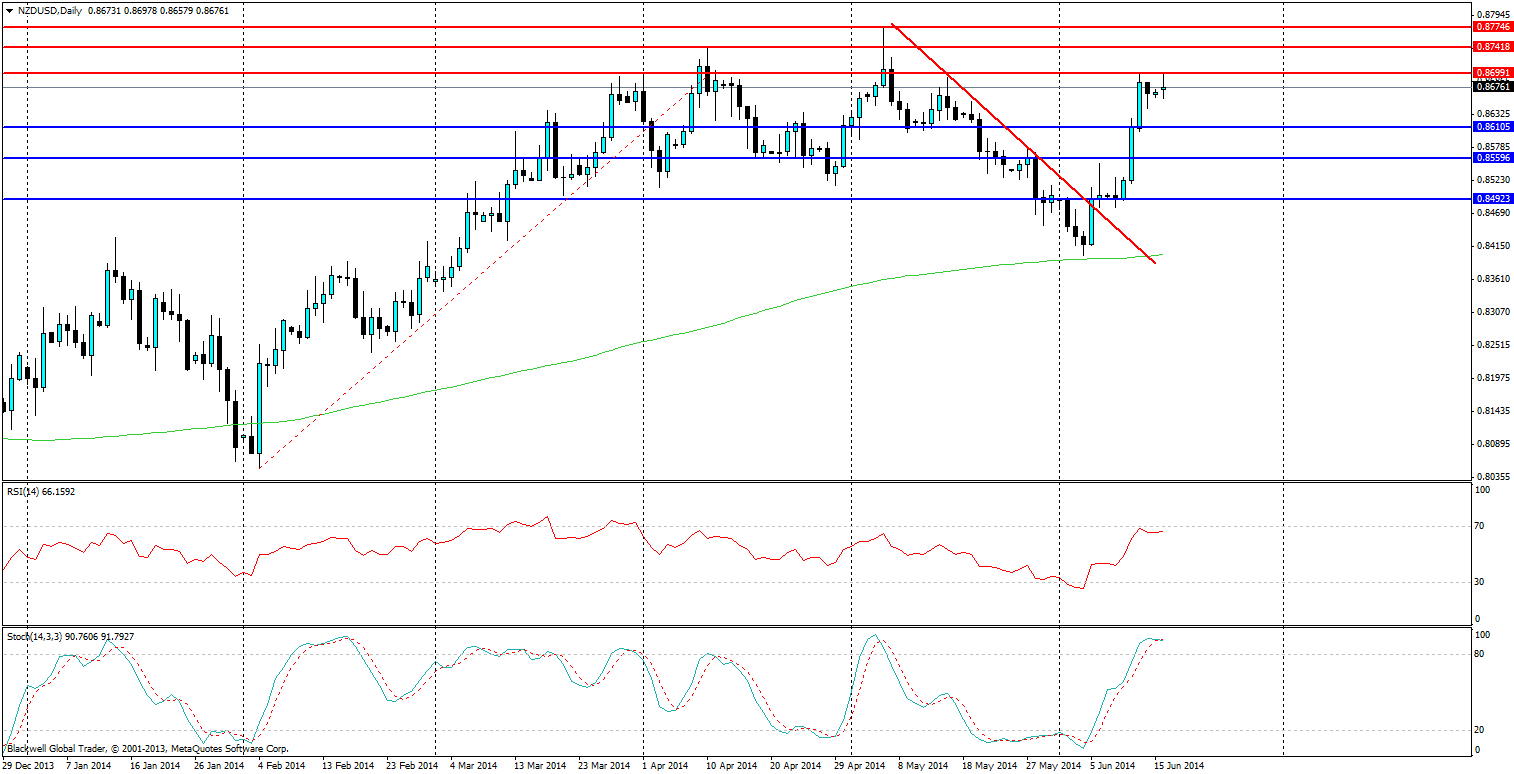The image size is (1514, 774).
Task: Click the 23 Feb 2014 date label
Action: 413,766
